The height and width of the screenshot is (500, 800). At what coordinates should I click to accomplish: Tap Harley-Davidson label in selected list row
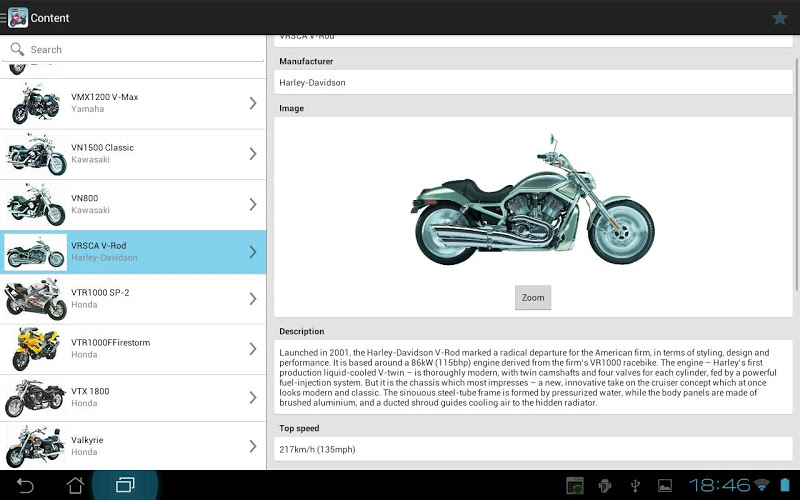(x=104, y=258)
